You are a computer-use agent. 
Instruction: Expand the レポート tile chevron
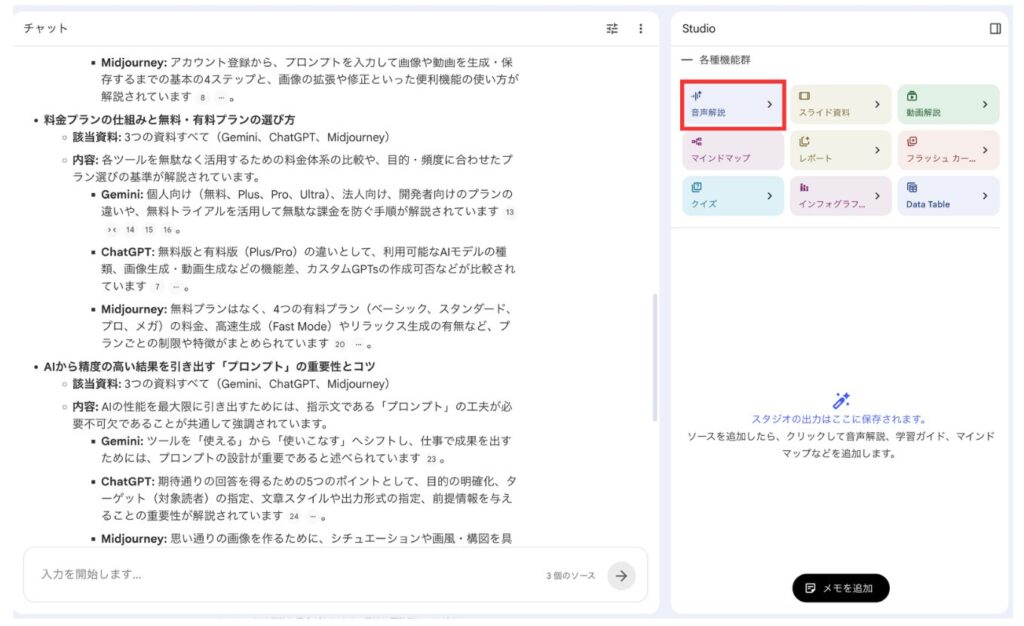pos(877,150)
